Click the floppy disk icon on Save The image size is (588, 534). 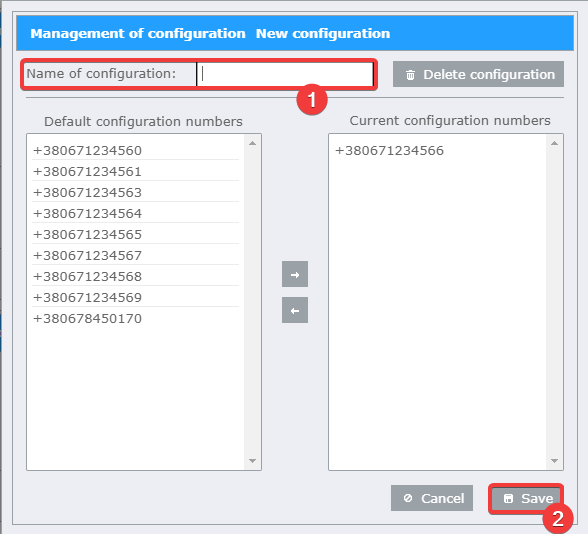coord(508,498)
